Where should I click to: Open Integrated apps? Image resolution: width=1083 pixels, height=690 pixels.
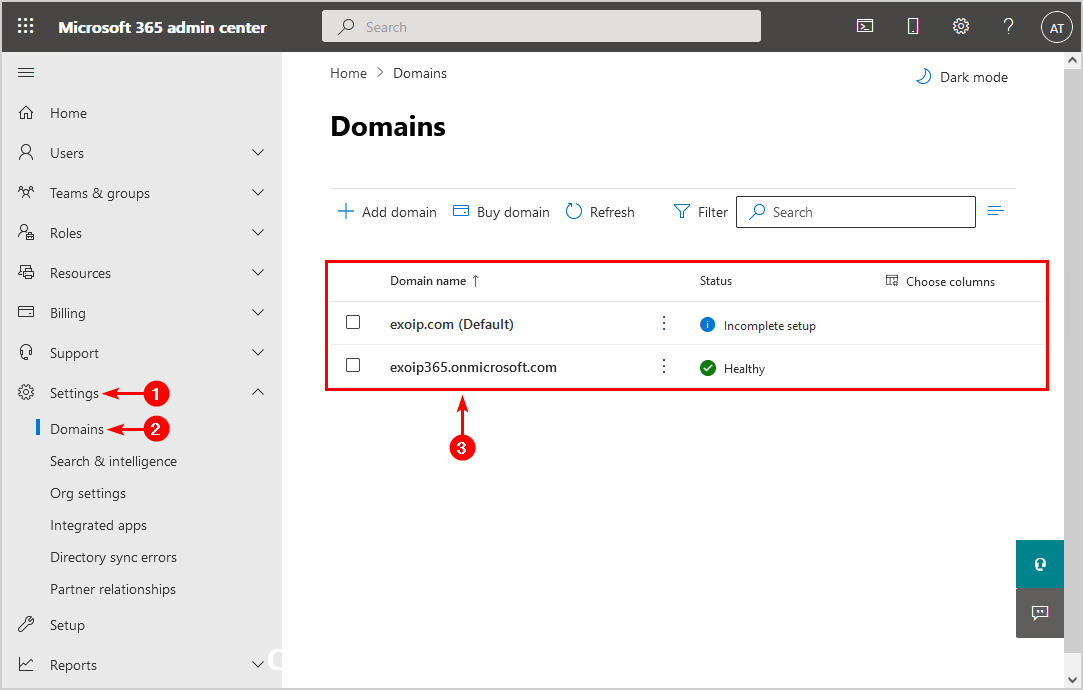click(x=98, y=526)
